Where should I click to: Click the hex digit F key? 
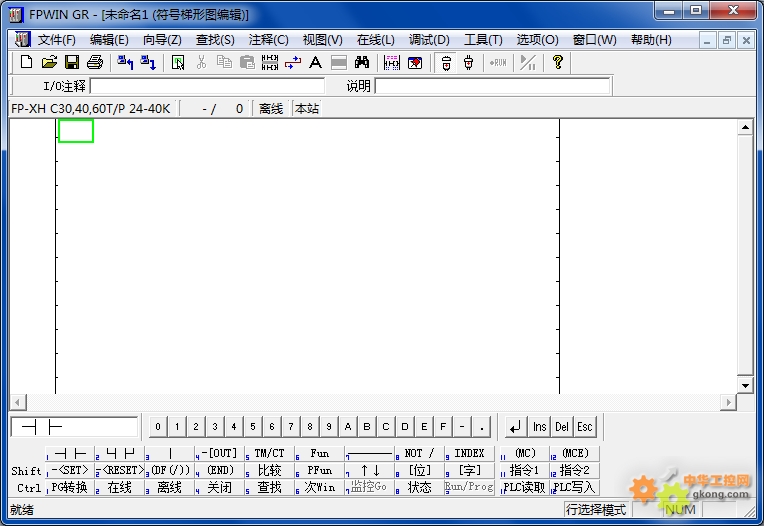point(443,427)
